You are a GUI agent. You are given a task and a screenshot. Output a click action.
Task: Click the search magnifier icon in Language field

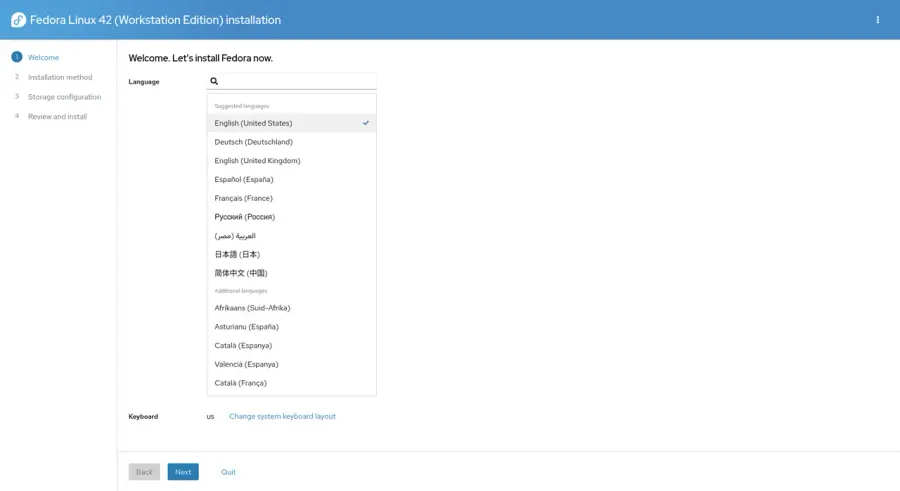[214, 81]
